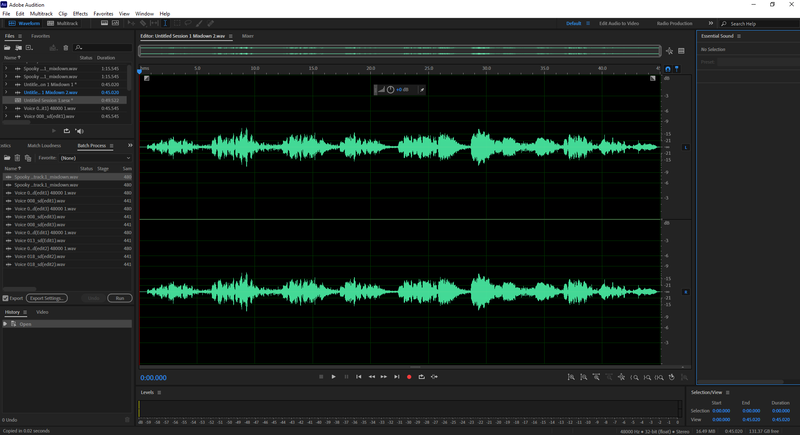Image resolution: width=800 pixels, height=435 pixels.
Task: Expand the first Spooky mixdown.wav file entry
Action: pyautogui.click(x=6, y=68)
